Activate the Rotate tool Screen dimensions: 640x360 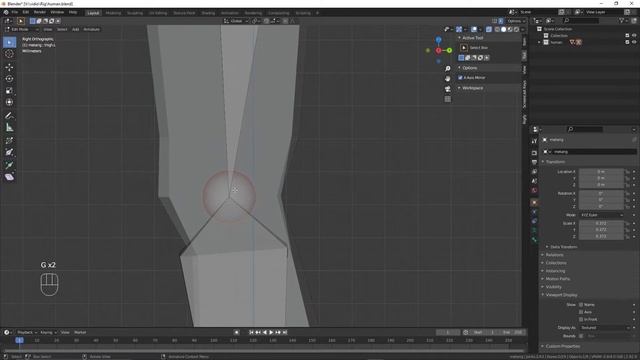point(9,78)
